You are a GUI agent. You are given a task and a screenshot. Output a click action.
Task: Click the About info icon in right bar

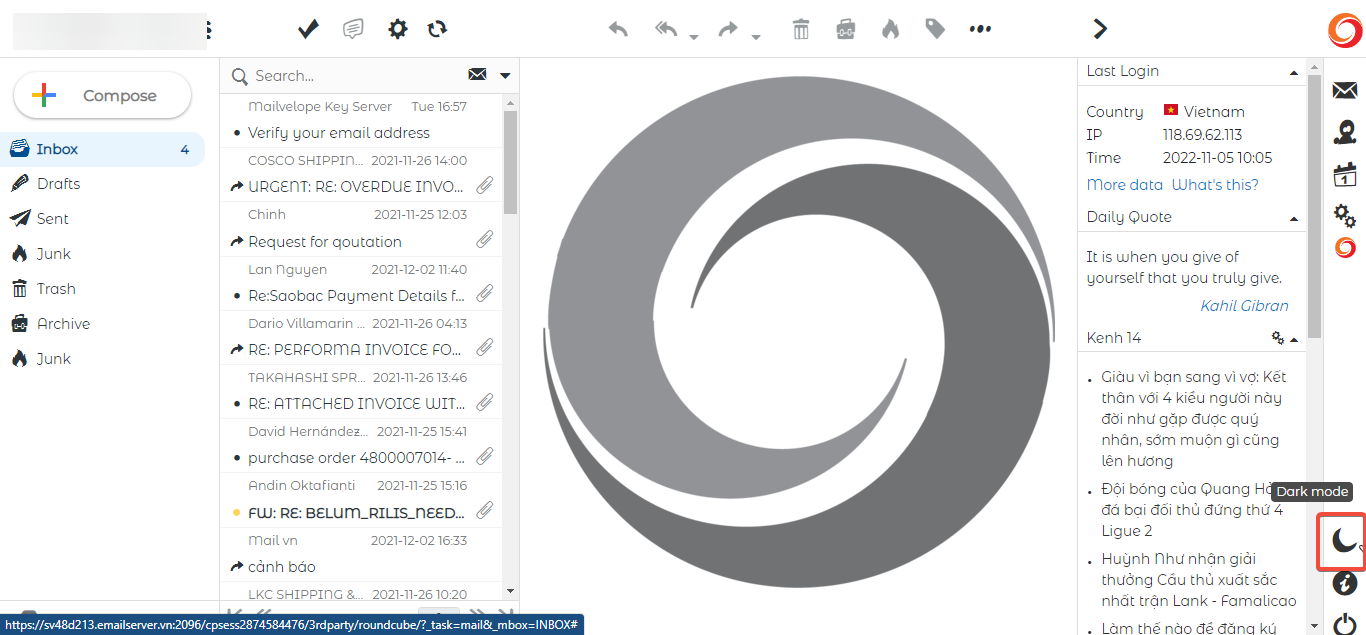coord(1345,582)
